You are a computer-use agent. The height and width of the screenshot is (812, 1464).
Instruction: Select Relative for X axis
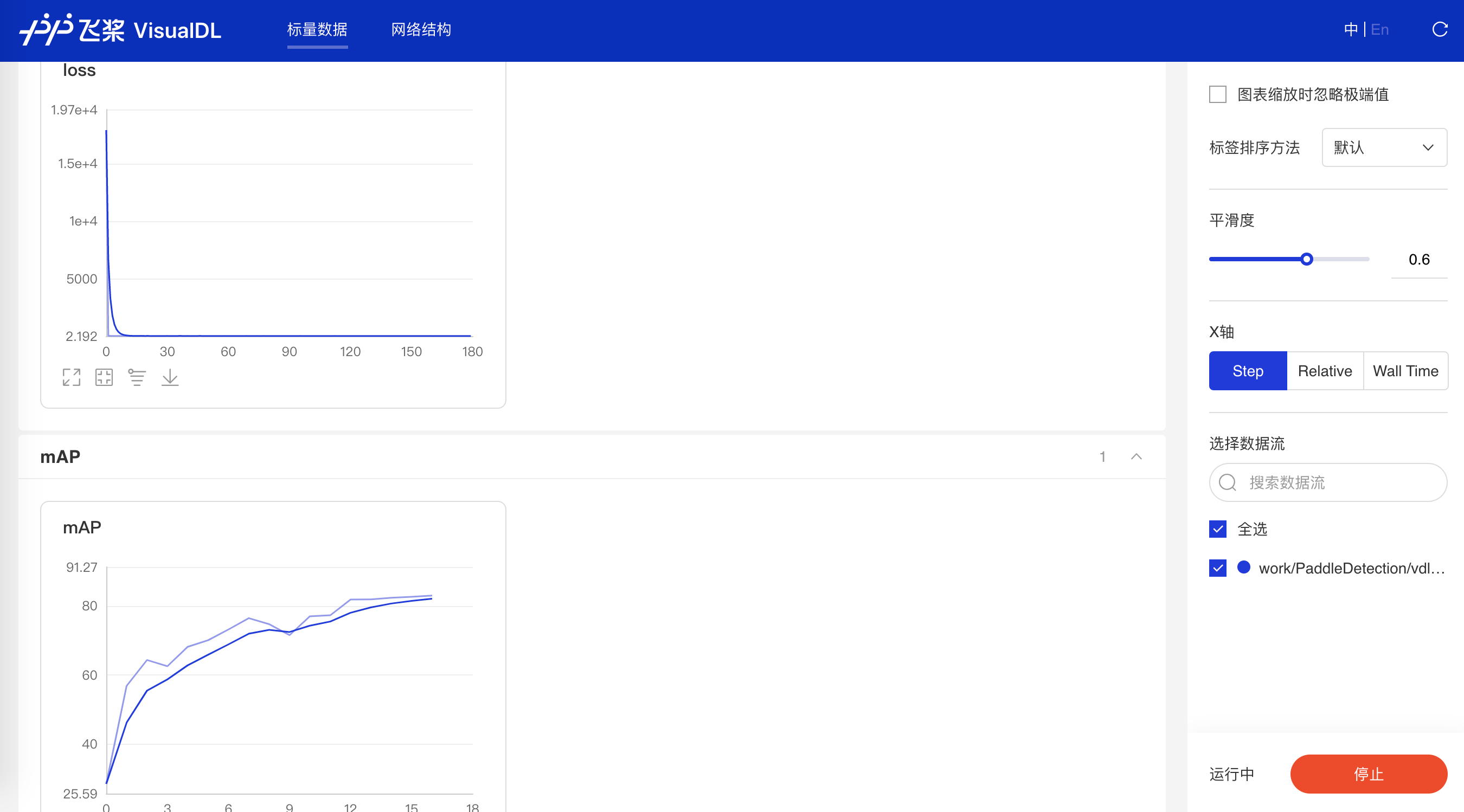point(1325,371)
